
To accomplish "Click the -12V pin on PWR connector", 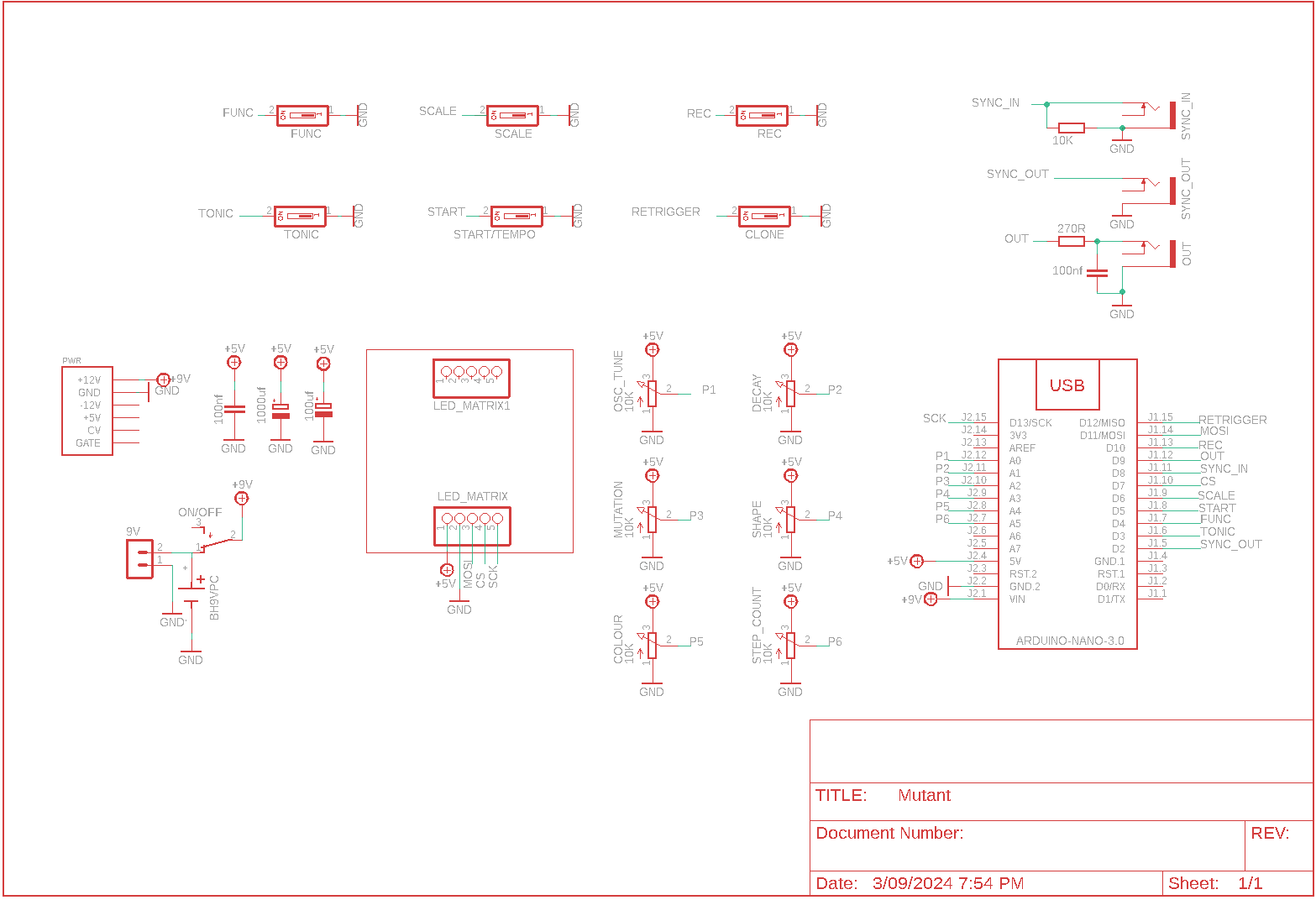I will tap(90, 405).
